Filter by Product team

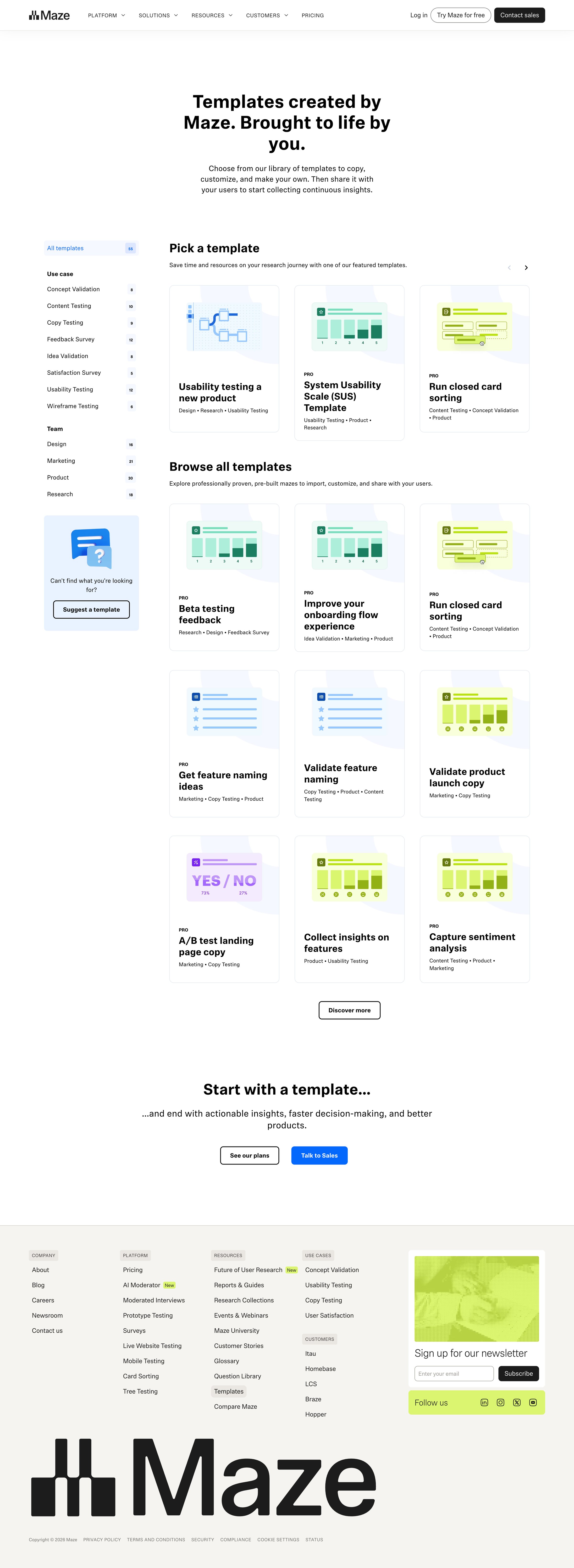pyautogui.click(x=91, y=478)
